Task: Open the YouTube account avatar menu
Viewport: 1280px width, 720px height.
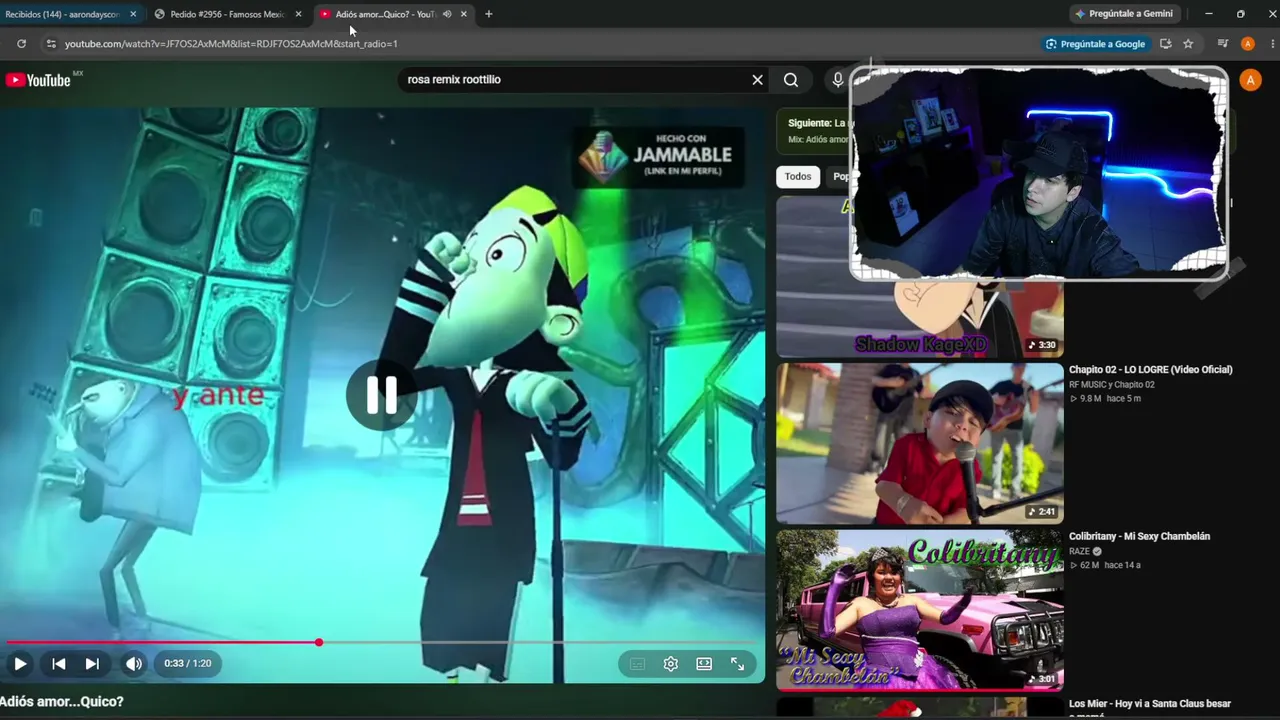Action: tap(1250, 80)
